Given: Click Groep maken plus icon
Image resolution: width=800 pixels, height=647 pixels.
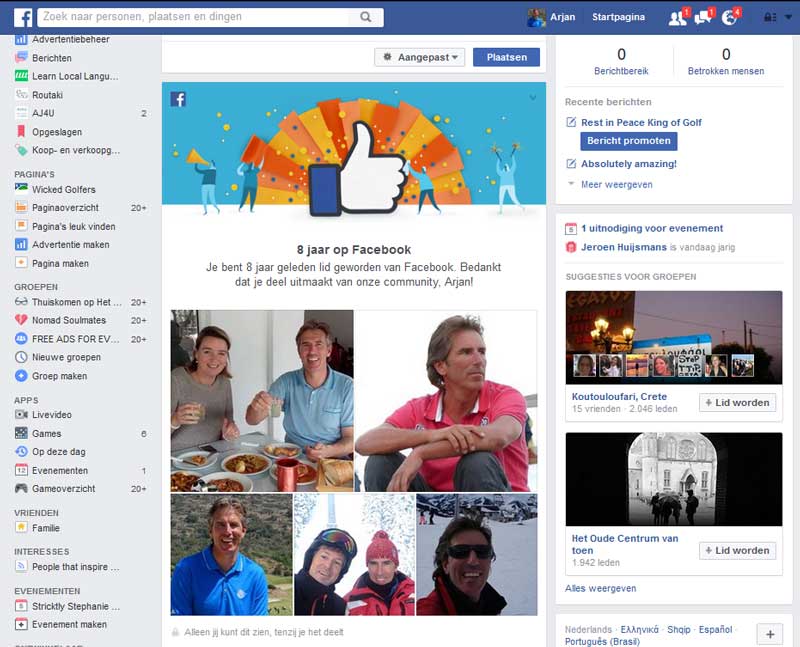Looking at the screenshot, I should [x=21, y=376].
